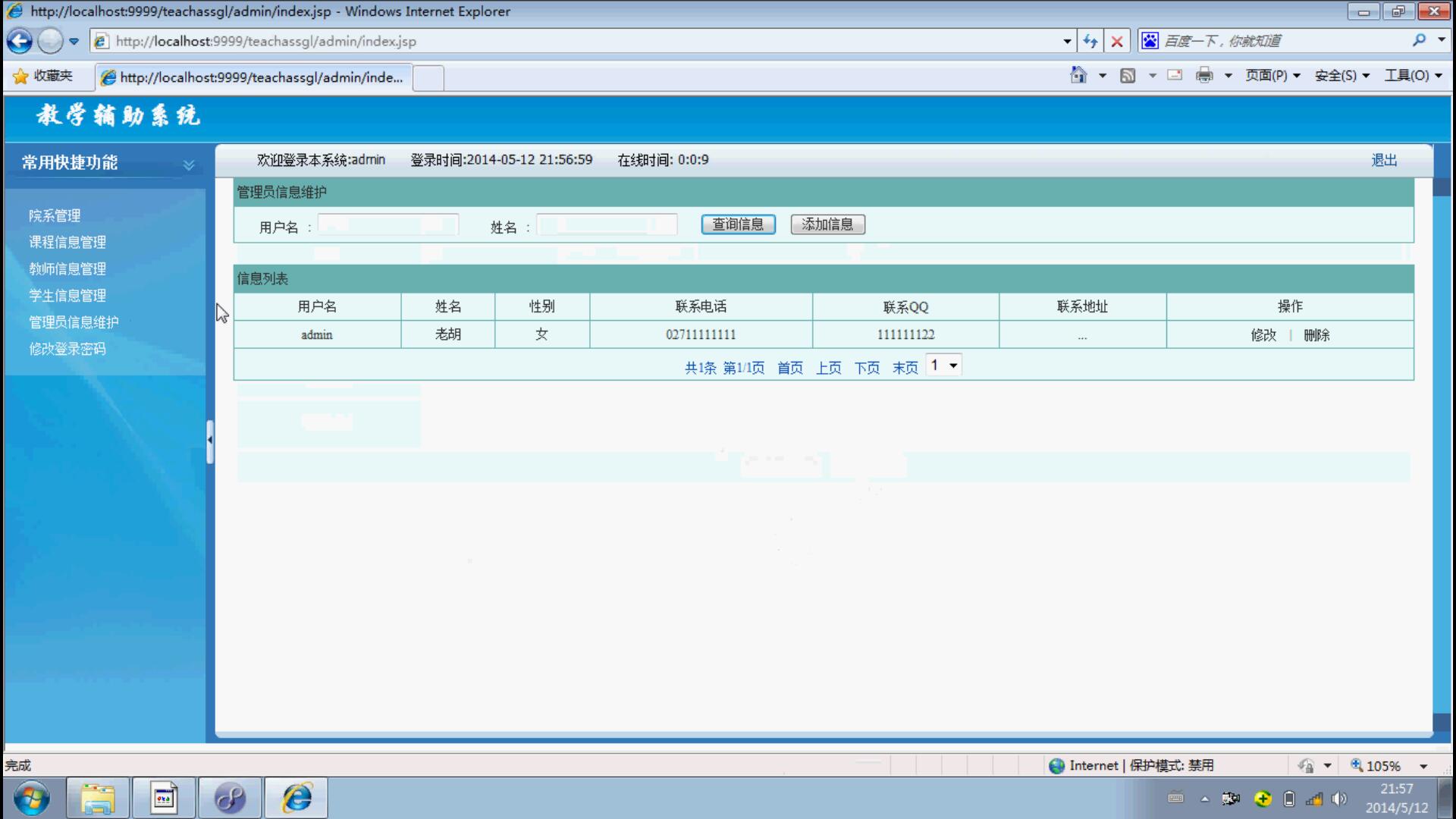Open the document app taskbar icon
The image size is (1456, 819).
coord(164,798)
